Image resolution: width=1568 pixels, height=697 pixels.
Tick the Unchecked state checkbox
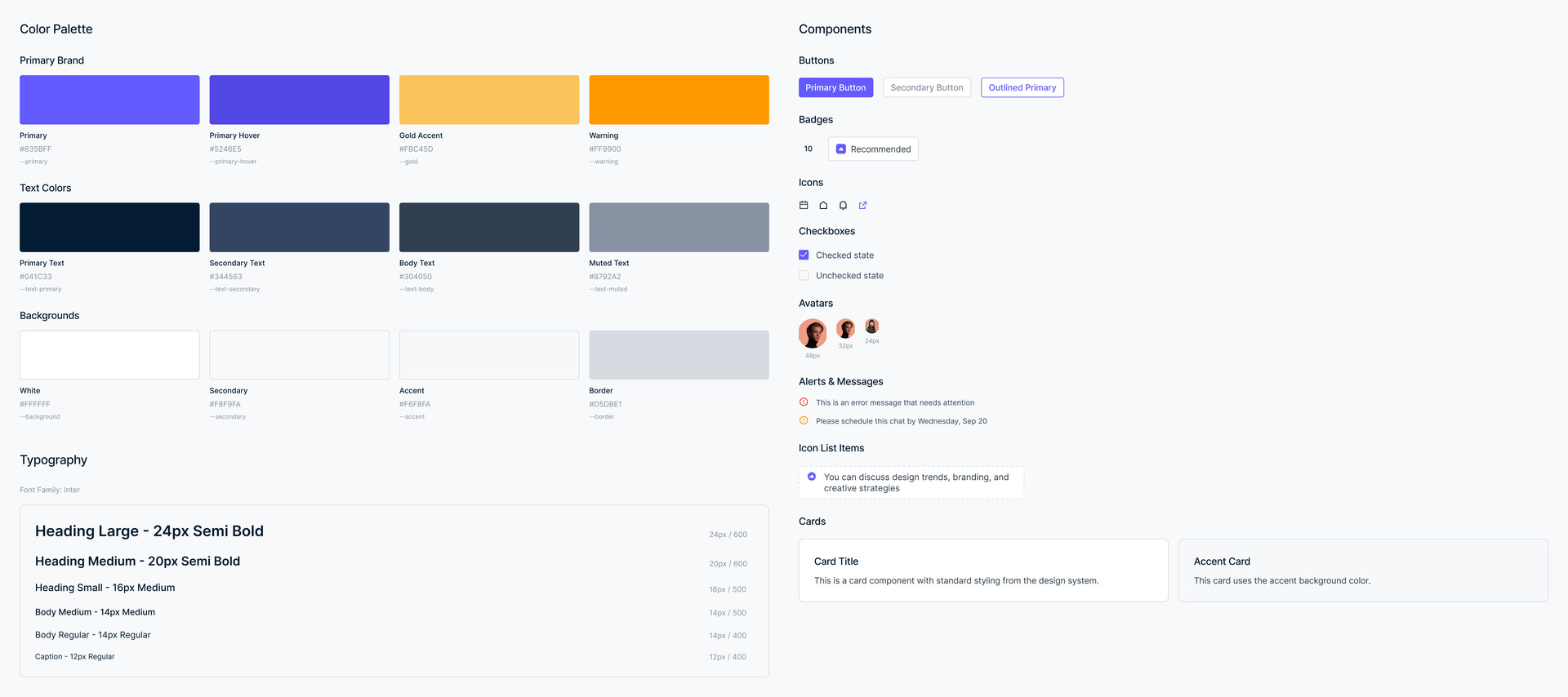(x=804, y=275)
